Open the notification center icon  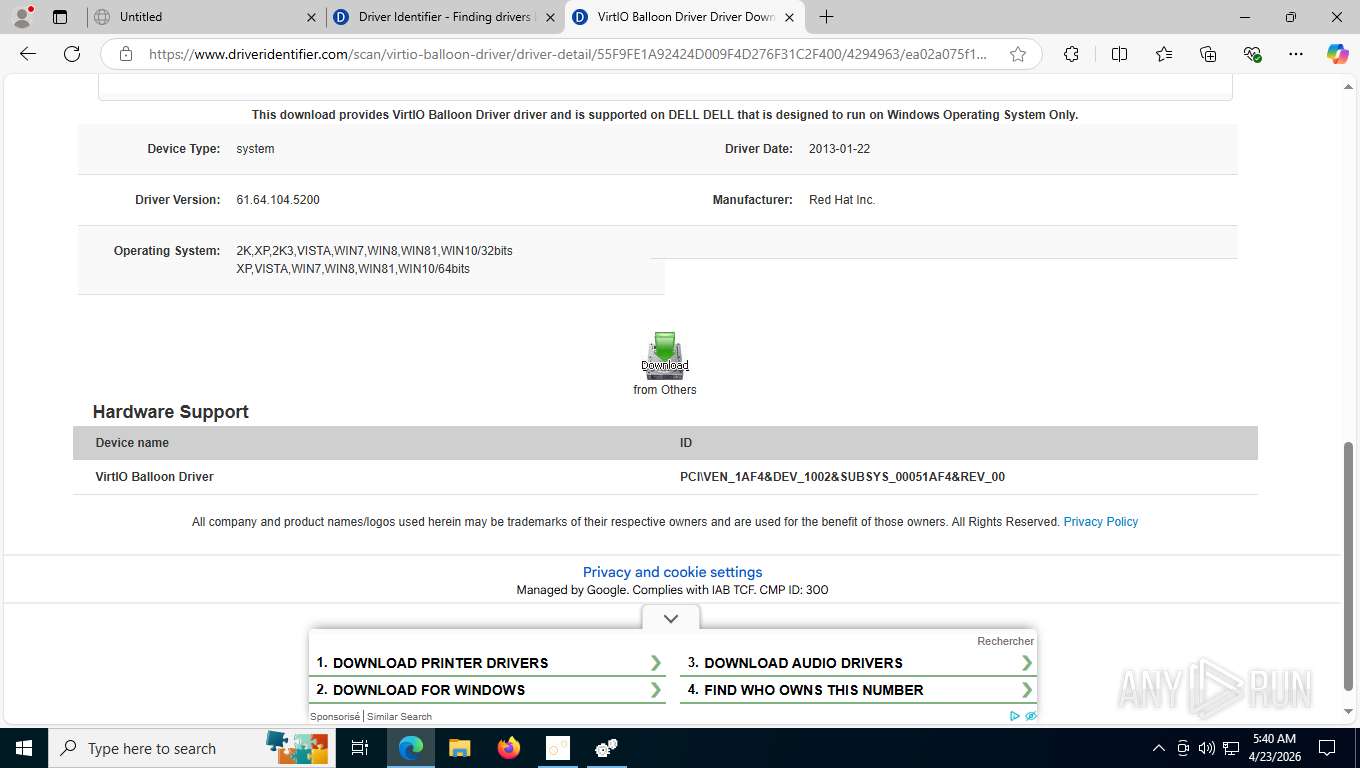(1327, 748)
